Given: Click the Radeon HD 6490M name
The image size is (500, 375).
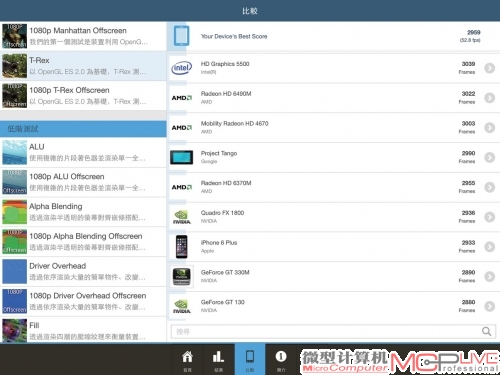Looking at the screenshot, I should pos(226,94).
